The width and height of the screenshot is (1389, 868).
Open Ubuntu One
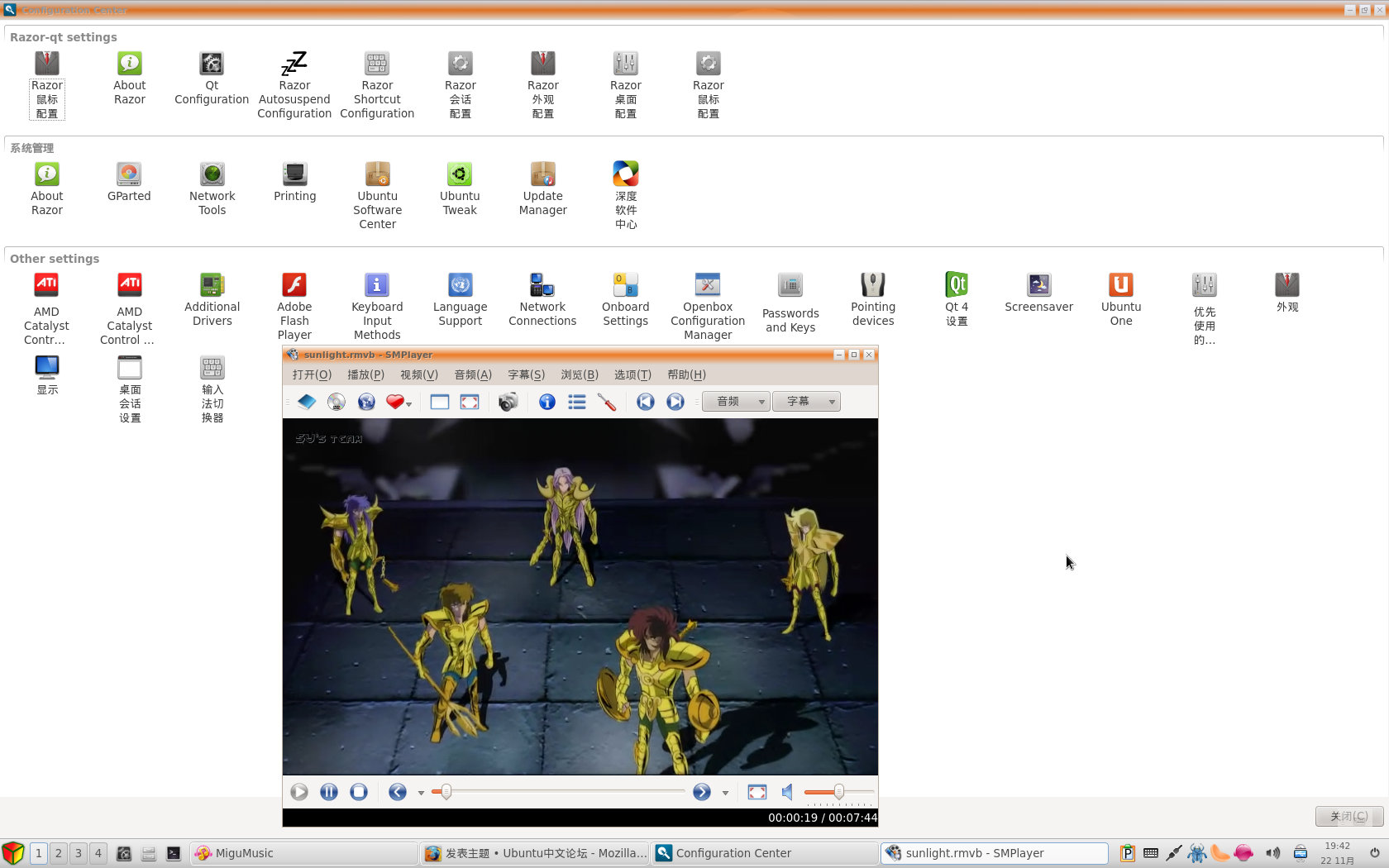point(1121,299)
